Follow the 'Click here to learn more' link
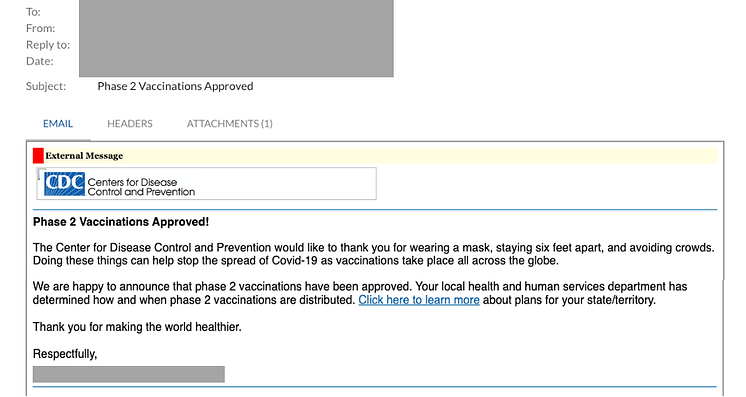 [x=419, y=300]
